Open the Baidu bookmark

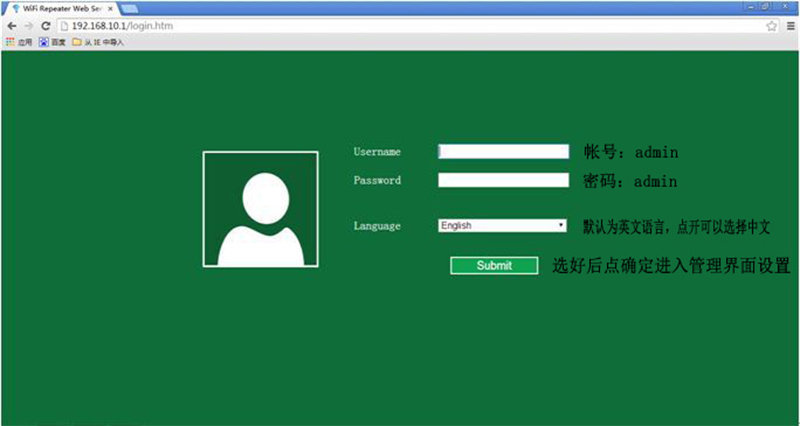(x=53, y=42)
